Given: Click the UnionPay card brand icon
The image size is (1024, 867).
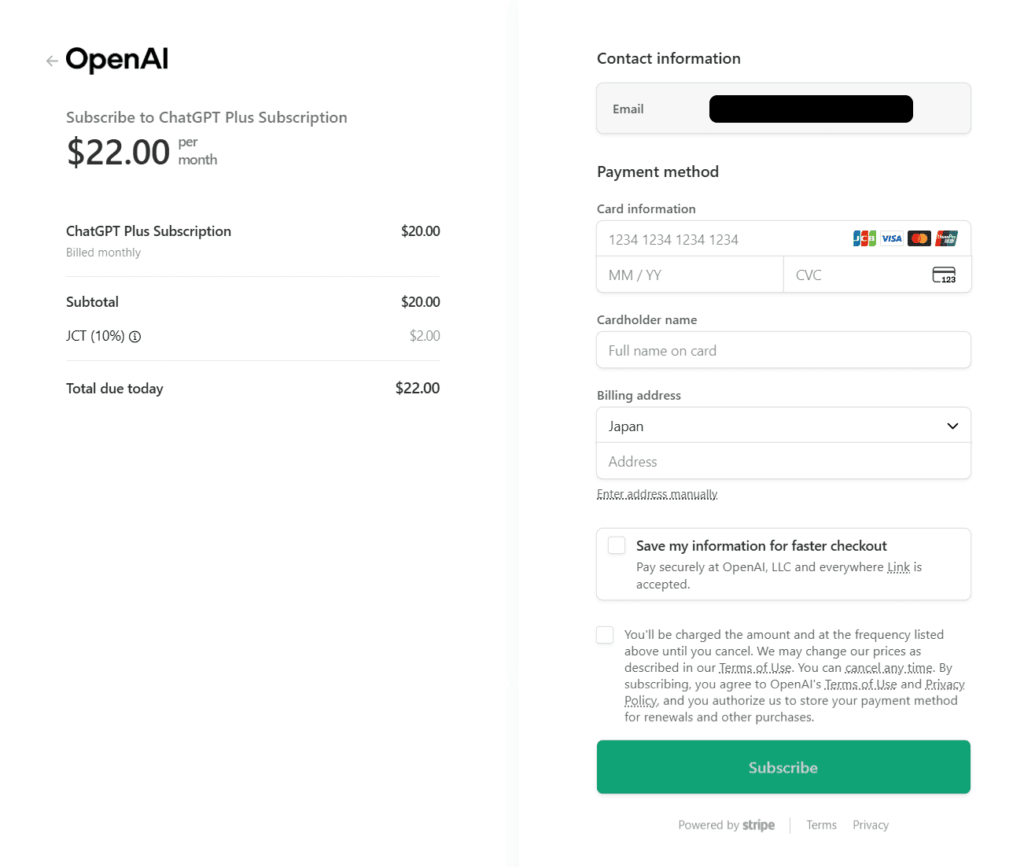Looking at the screenshot, I should click(x=946, y=239).
